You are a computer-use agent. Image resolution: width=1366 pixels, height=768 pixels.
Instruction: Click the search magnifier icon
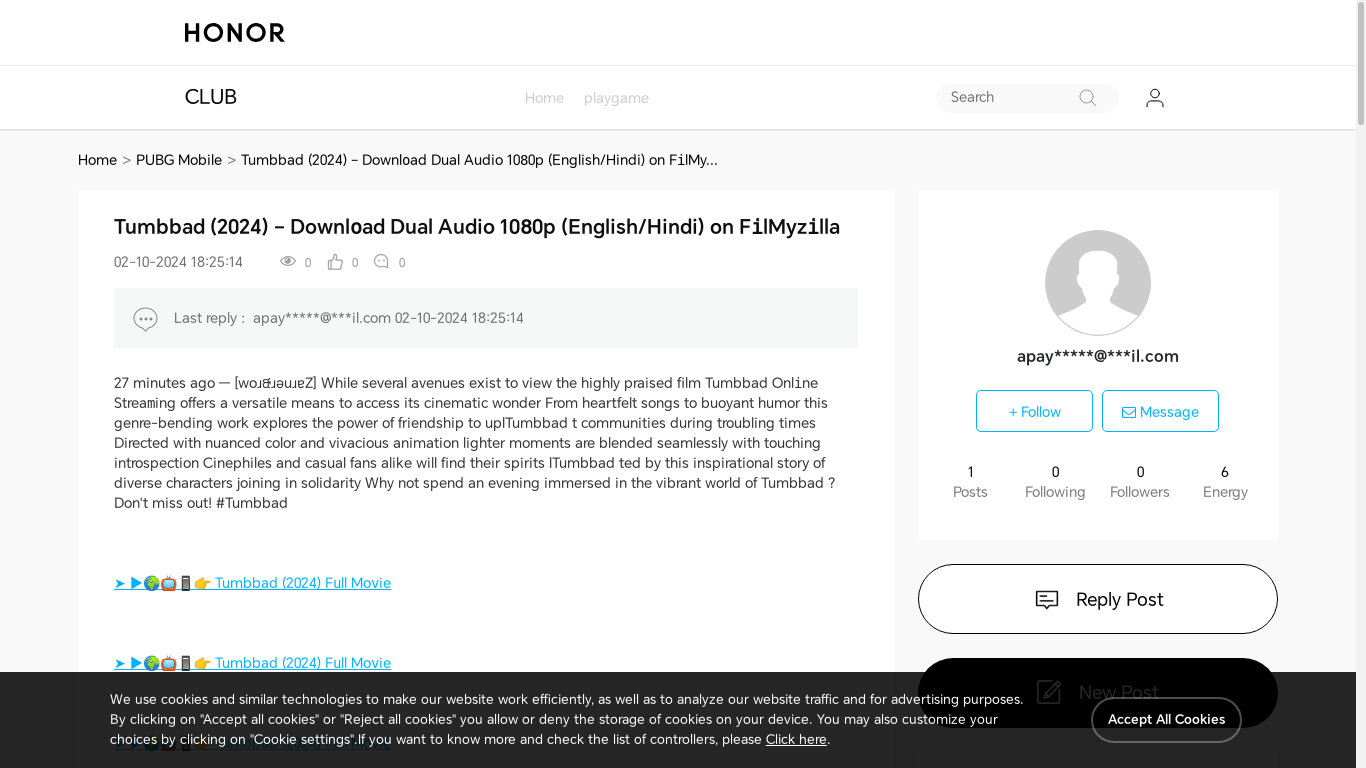[1087, 98]
